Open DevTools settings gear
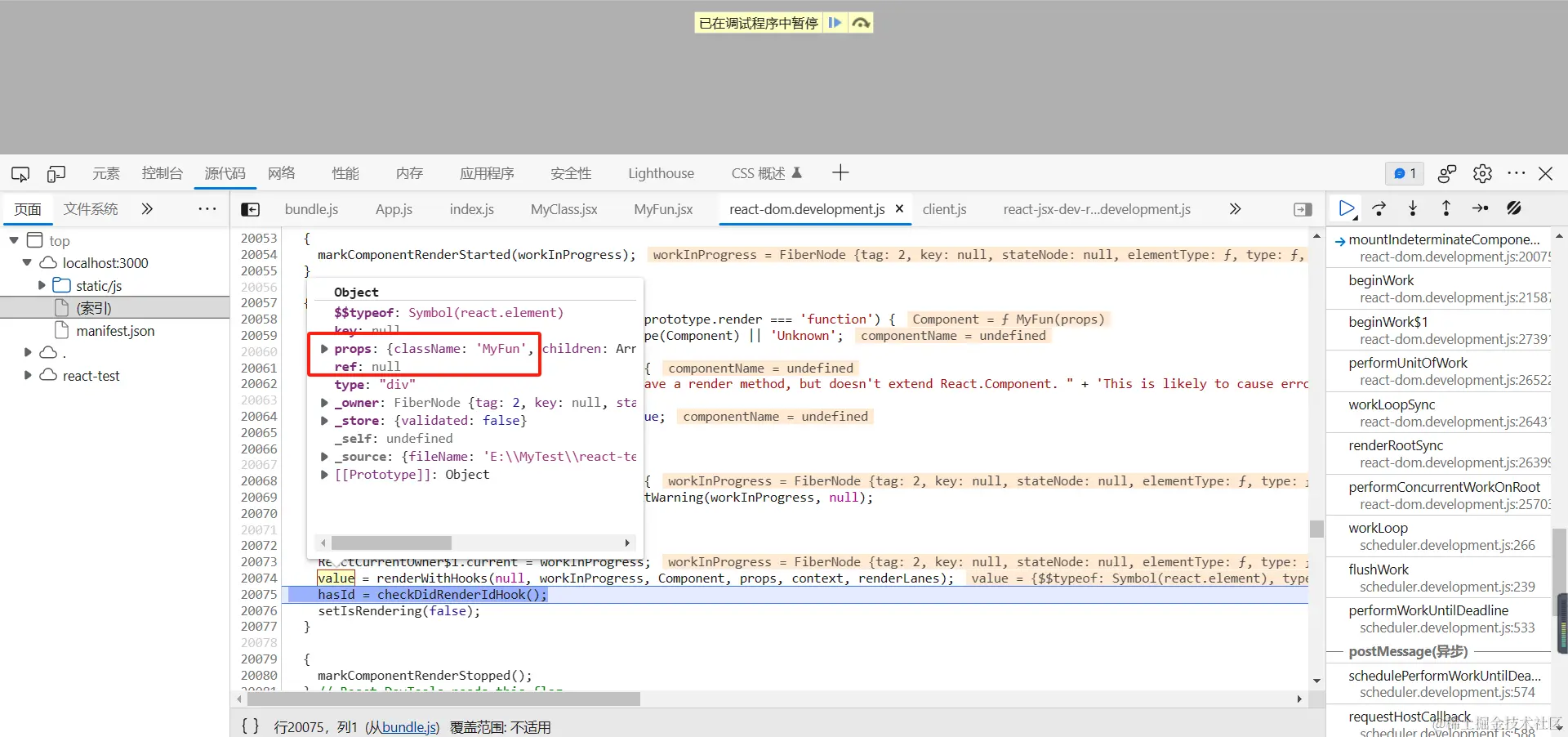Image resolution: width=1568 pixels, height=737 pixels. pos(1482,173)
